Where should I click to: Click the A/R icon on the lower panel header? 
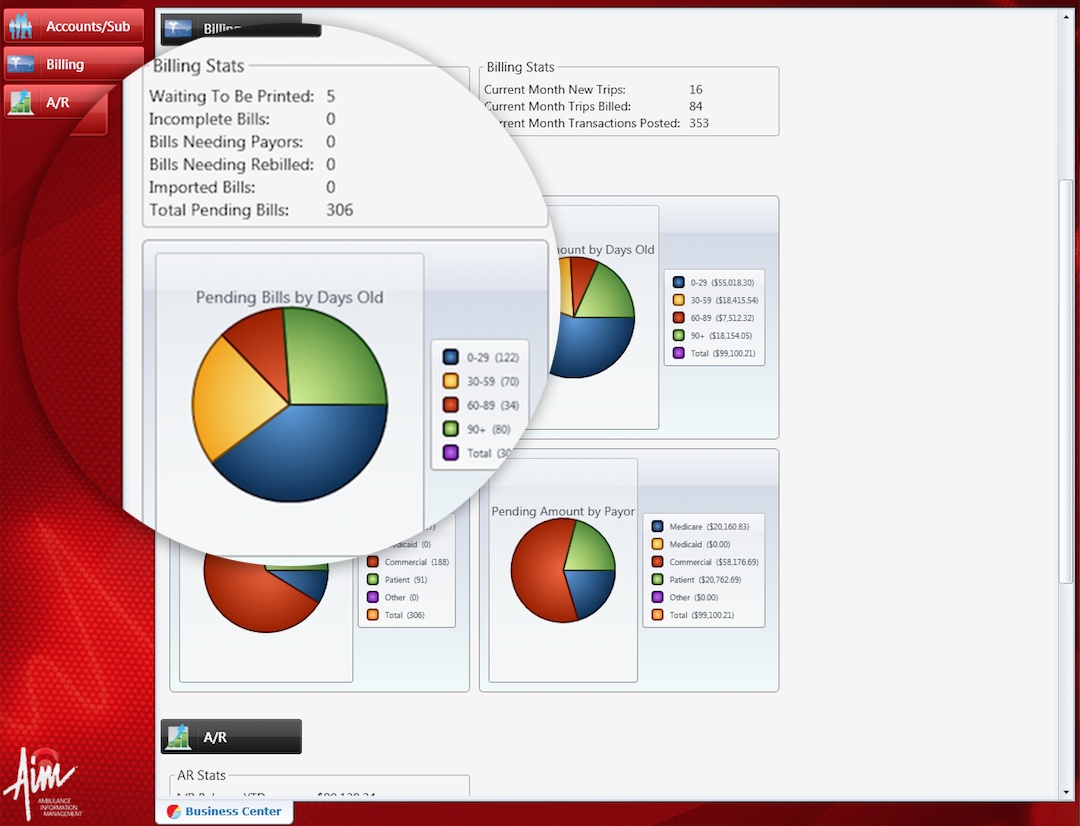coord(179,736)
